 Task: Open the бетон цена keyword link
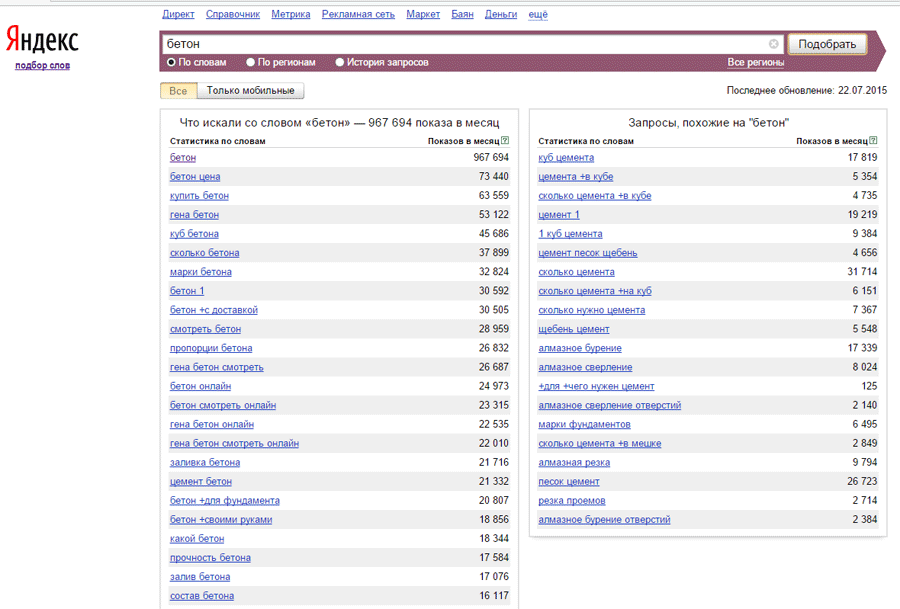point(195,176)
